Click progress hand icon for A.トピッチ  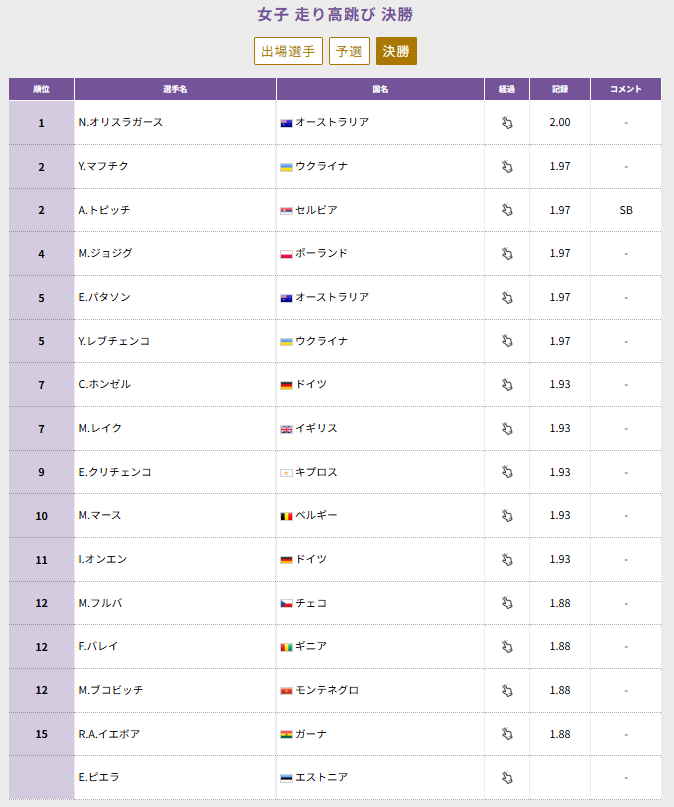point(507,210)
